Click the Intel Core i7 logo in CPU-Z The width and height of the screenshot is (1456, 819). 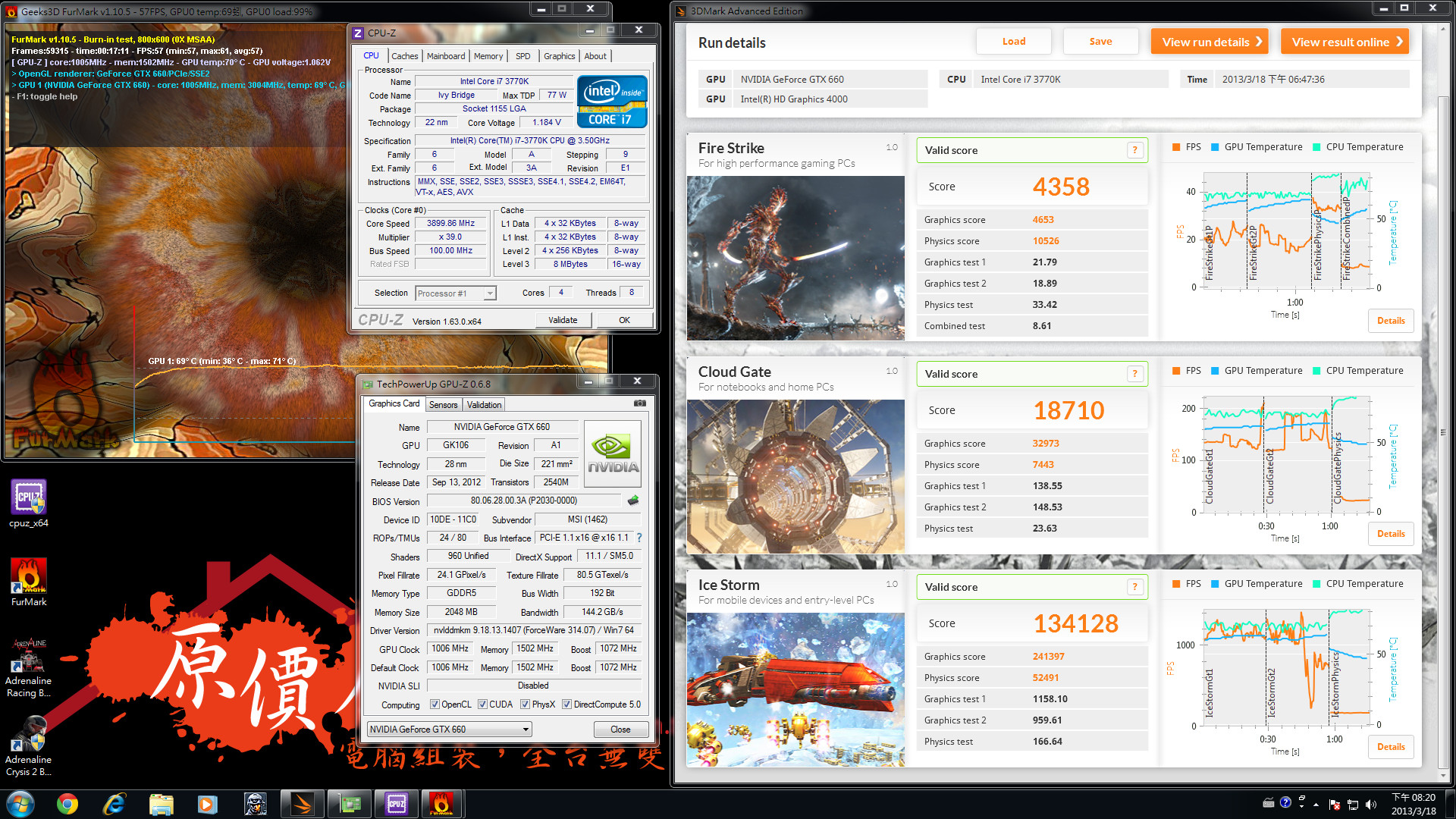[x=612, y=101]
